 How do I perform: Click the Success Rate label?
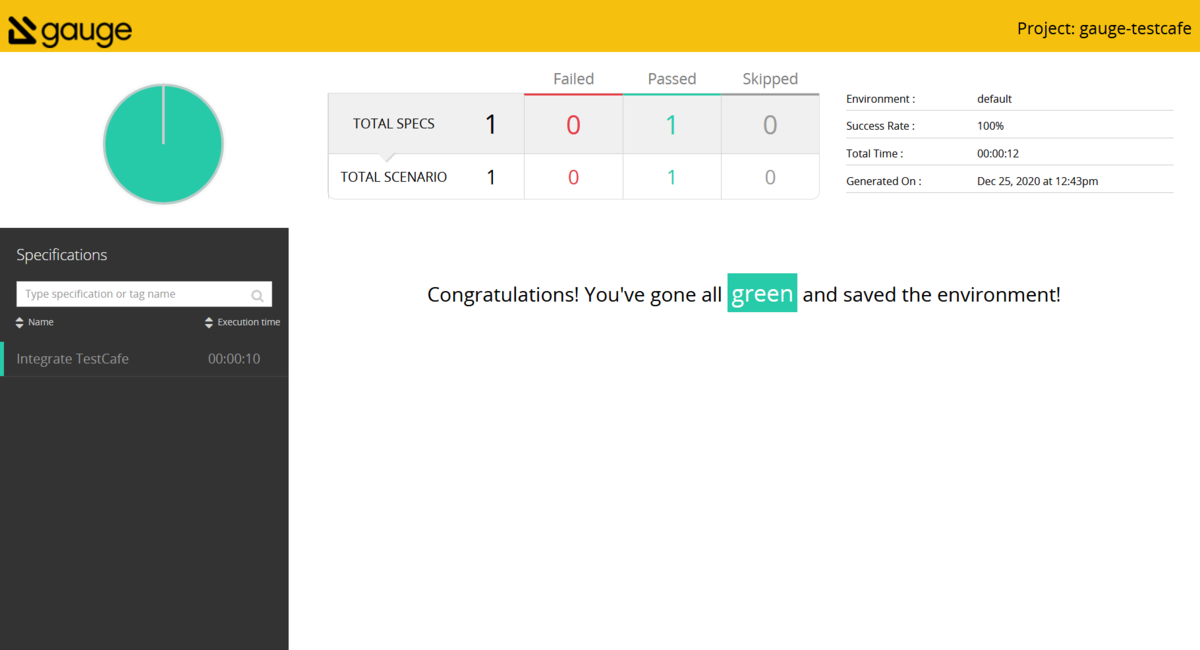tap(880, 126)
